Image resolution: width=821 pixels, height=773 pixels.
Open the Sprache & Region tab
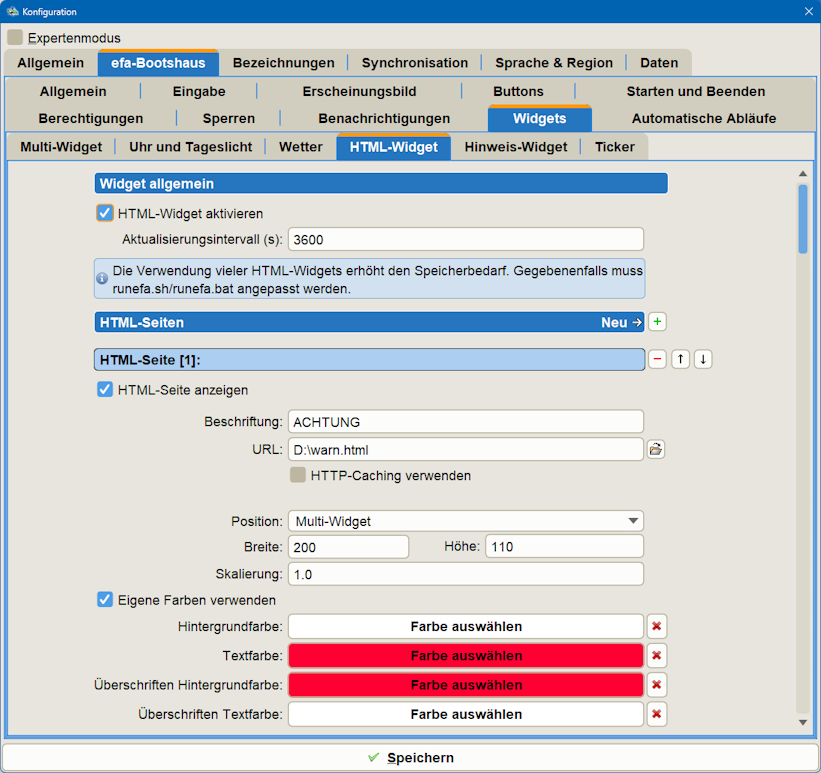coord(553,63)
